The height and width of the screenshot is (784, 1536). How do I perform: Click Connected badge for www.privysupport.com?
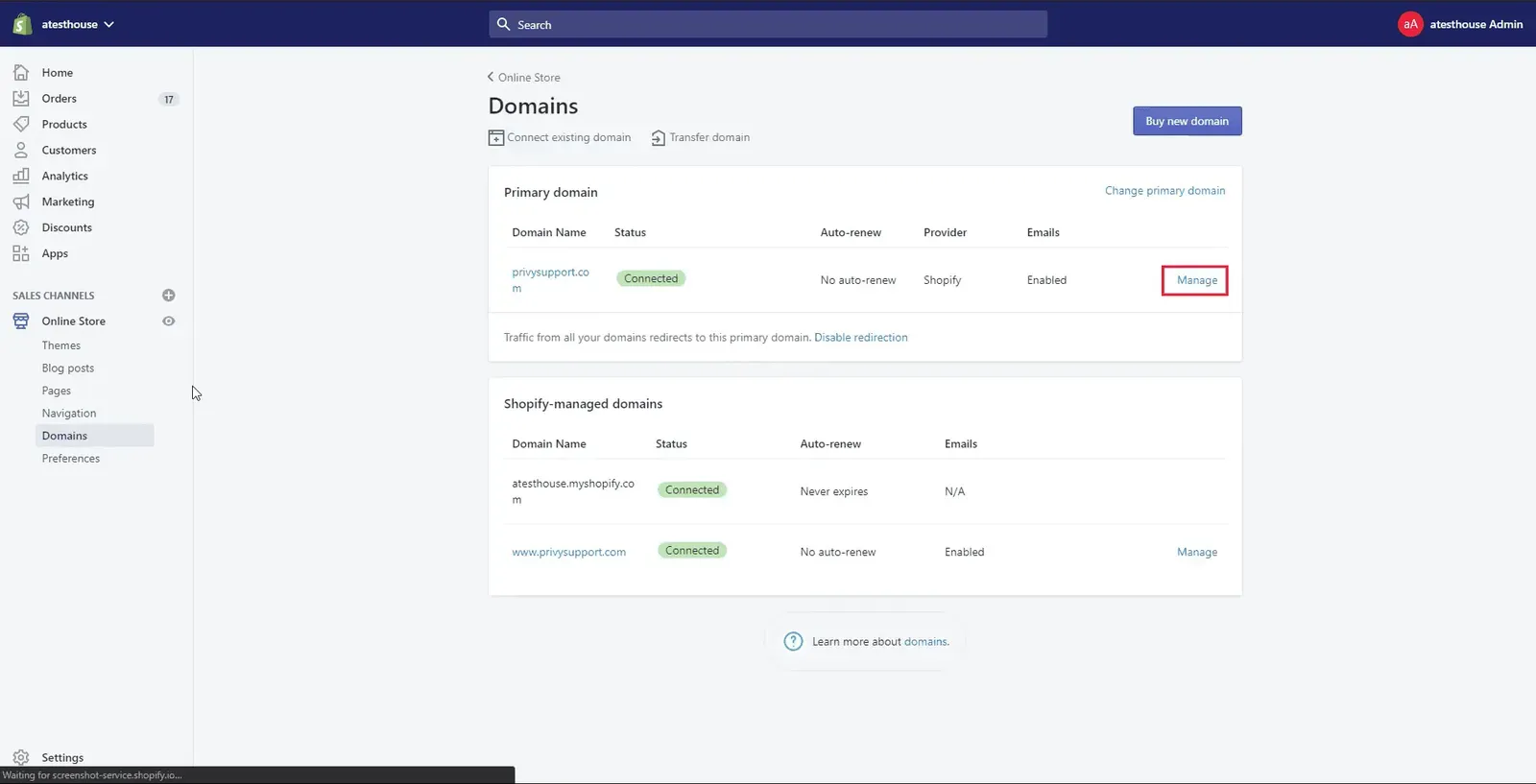(692, 551)
